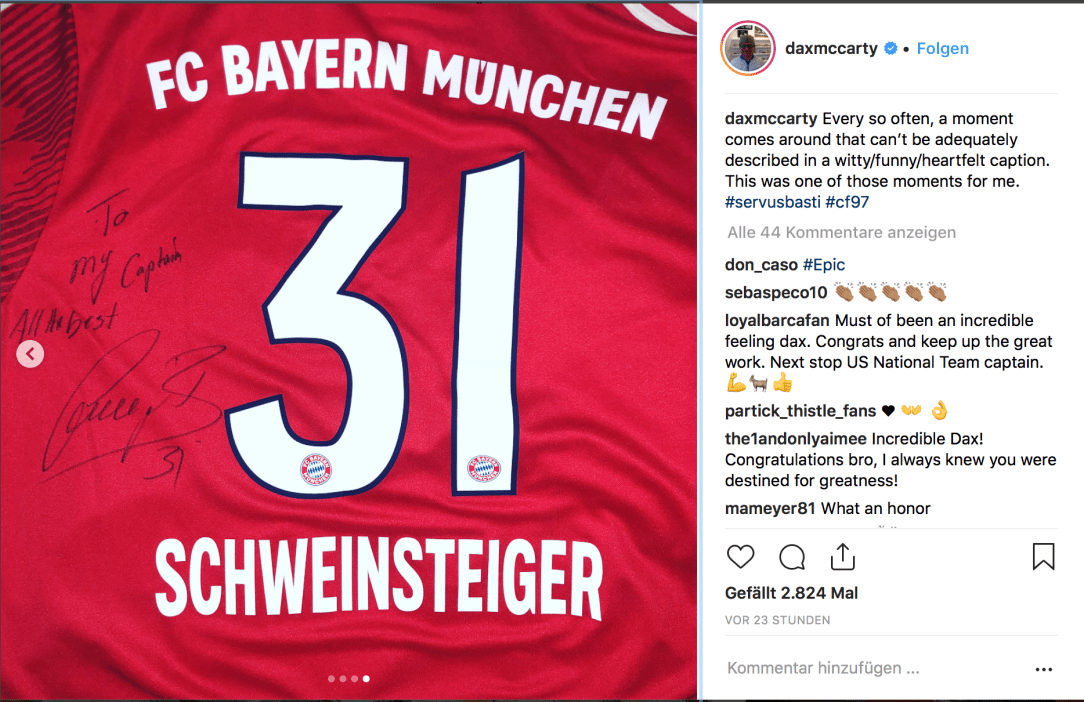Open comments via speech bubble icon

[792, 557]
